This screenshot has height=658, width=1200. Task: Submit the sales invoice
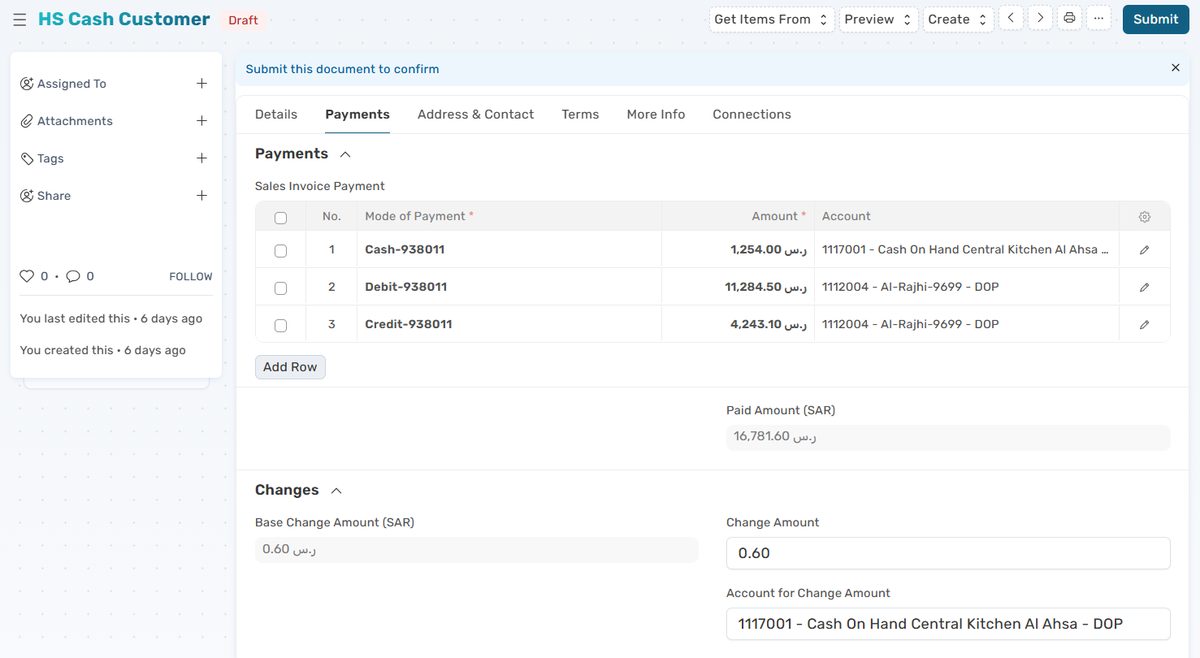[1155, 19]
